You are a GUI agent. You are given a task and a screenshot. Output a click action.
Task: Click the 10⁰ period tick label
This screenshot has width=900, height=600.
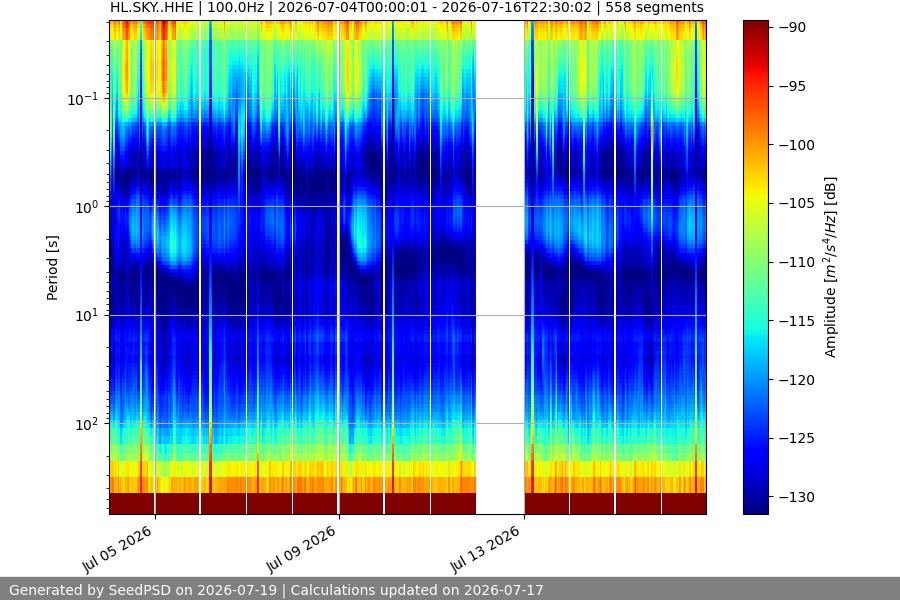86,207
